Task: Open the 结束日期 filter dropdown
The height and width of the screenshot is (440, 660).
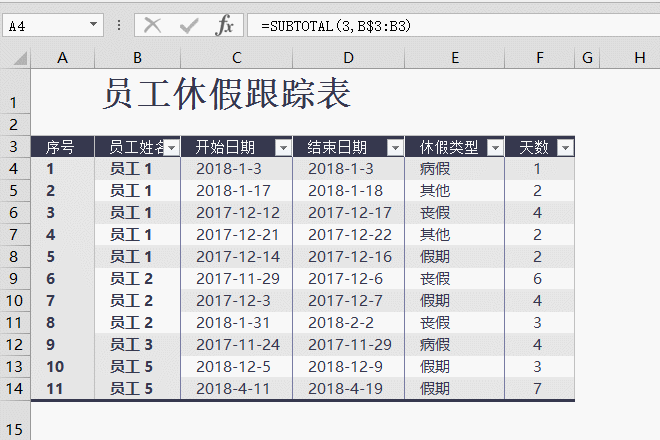Action: (x=395, y=148)
